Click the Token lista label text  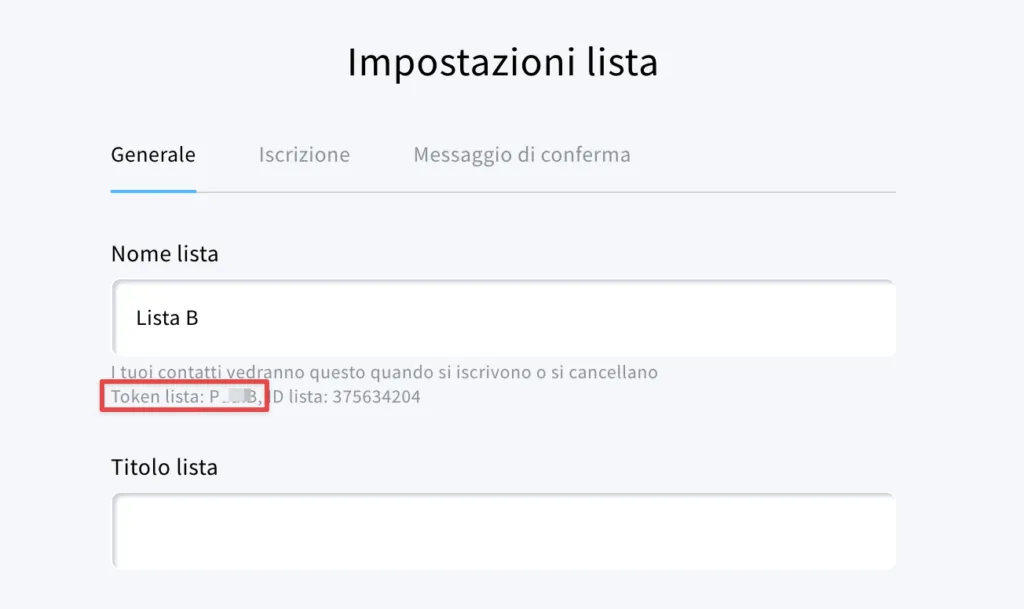(157, 396)
